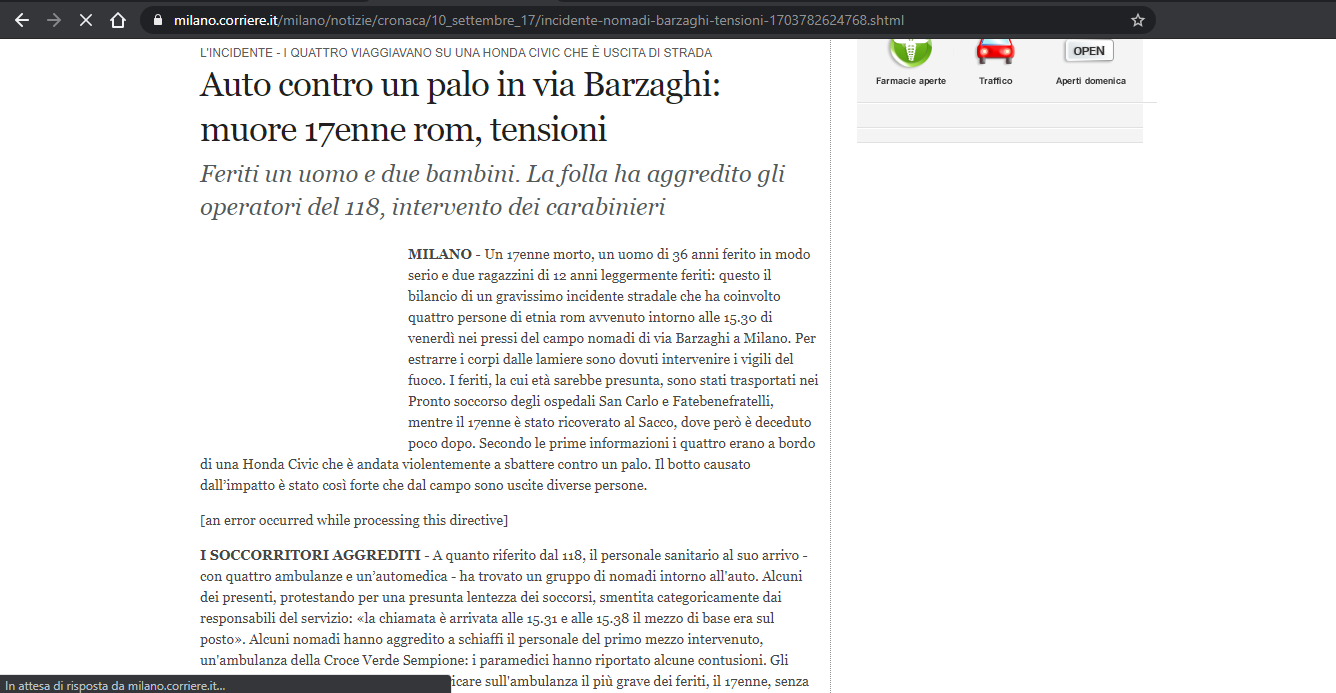This screenshot has height=693, width=1336.
Task: Click the Traffico text label
Action: click(995, 81)
